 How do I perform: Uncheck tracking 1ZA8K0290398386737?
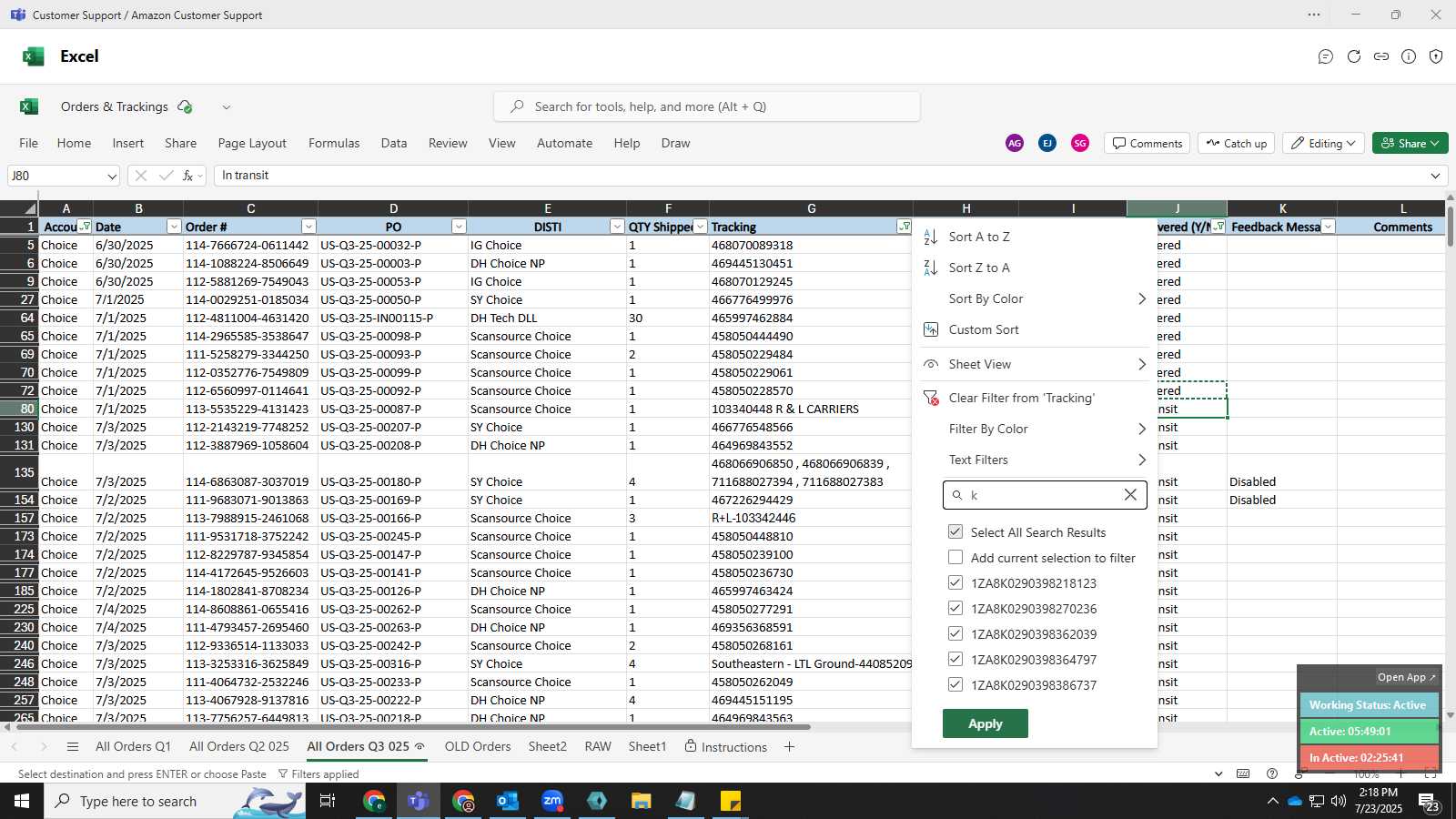[x=955, y=684]
